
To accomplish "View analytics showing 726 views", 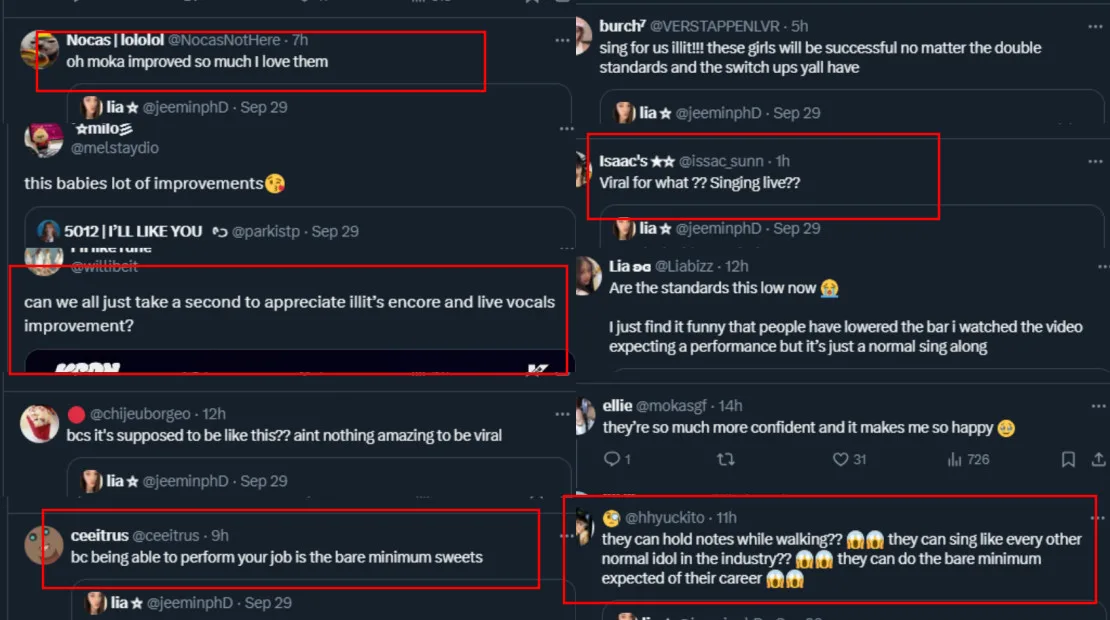I will tap(955, 459).
